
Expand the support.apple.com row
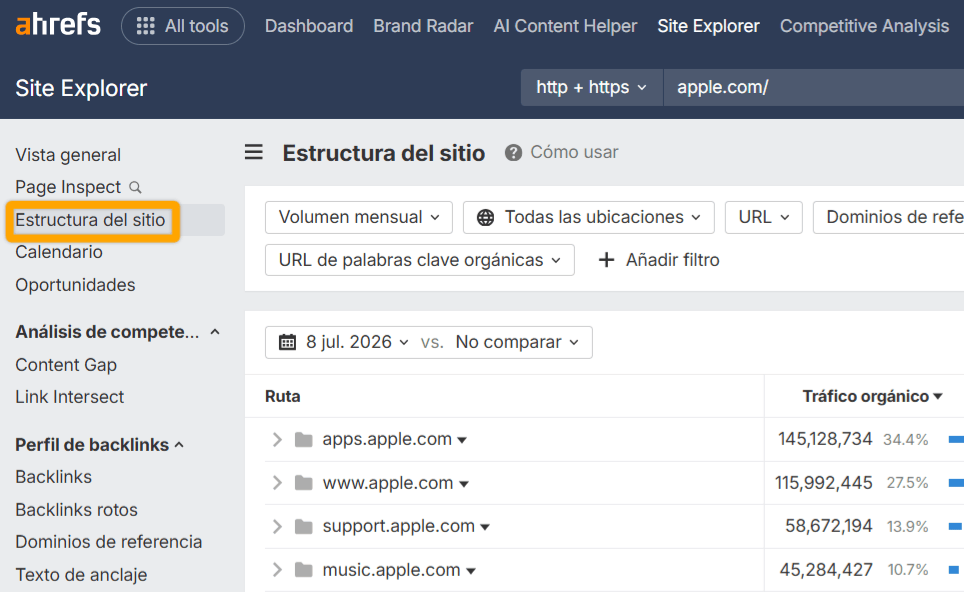click(277, 527)
